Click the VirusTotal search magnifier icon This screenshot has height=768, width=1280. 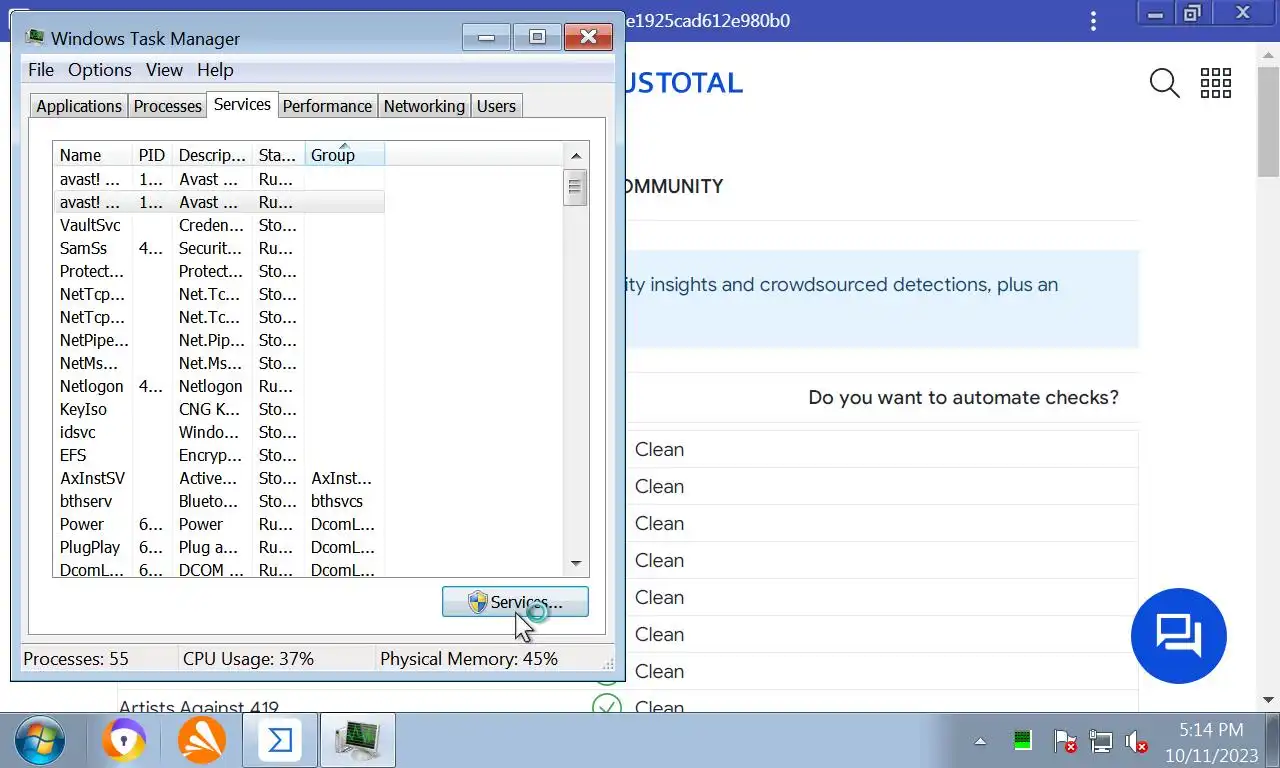pos(1165,83)
